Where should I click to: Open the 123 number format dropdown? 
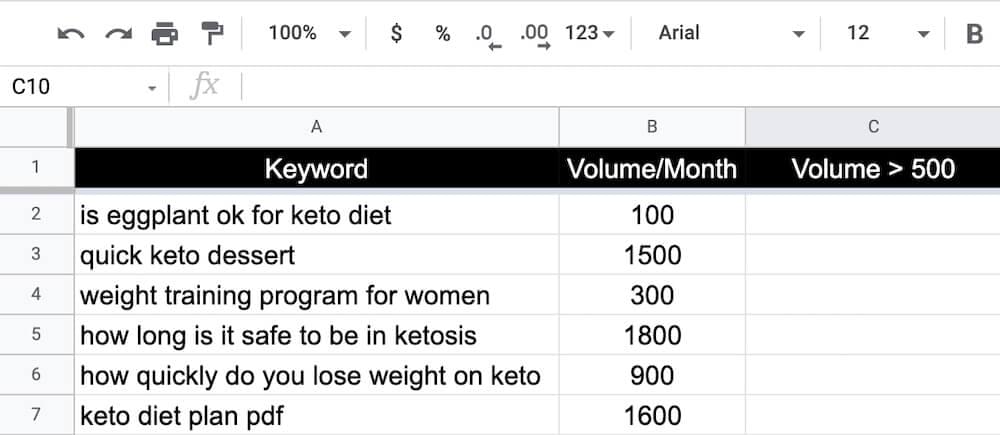[x=588, y=34]
